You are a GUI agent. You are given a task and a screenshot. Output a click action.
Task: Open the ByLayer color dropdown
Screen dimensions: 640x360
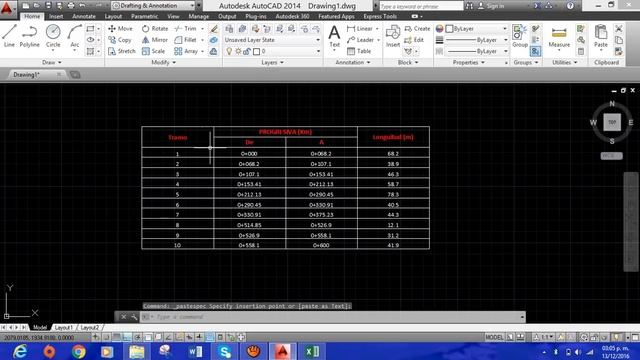point(477,29)
